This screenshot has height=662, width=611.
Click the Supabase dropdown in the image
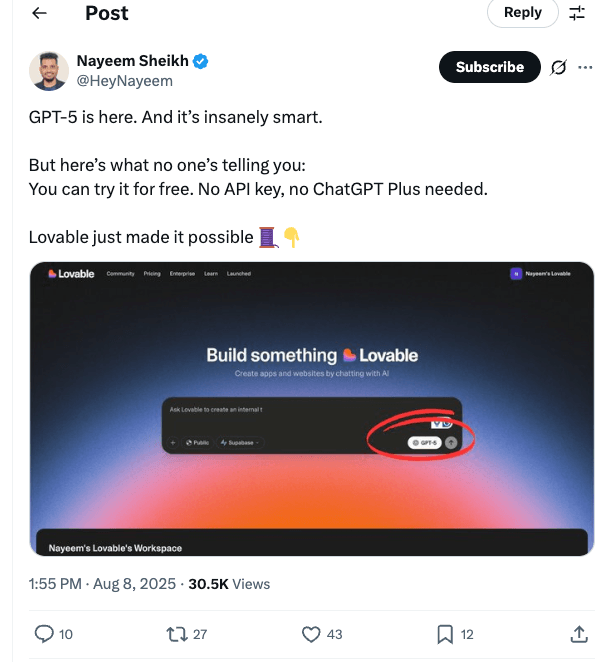(239, 441)
